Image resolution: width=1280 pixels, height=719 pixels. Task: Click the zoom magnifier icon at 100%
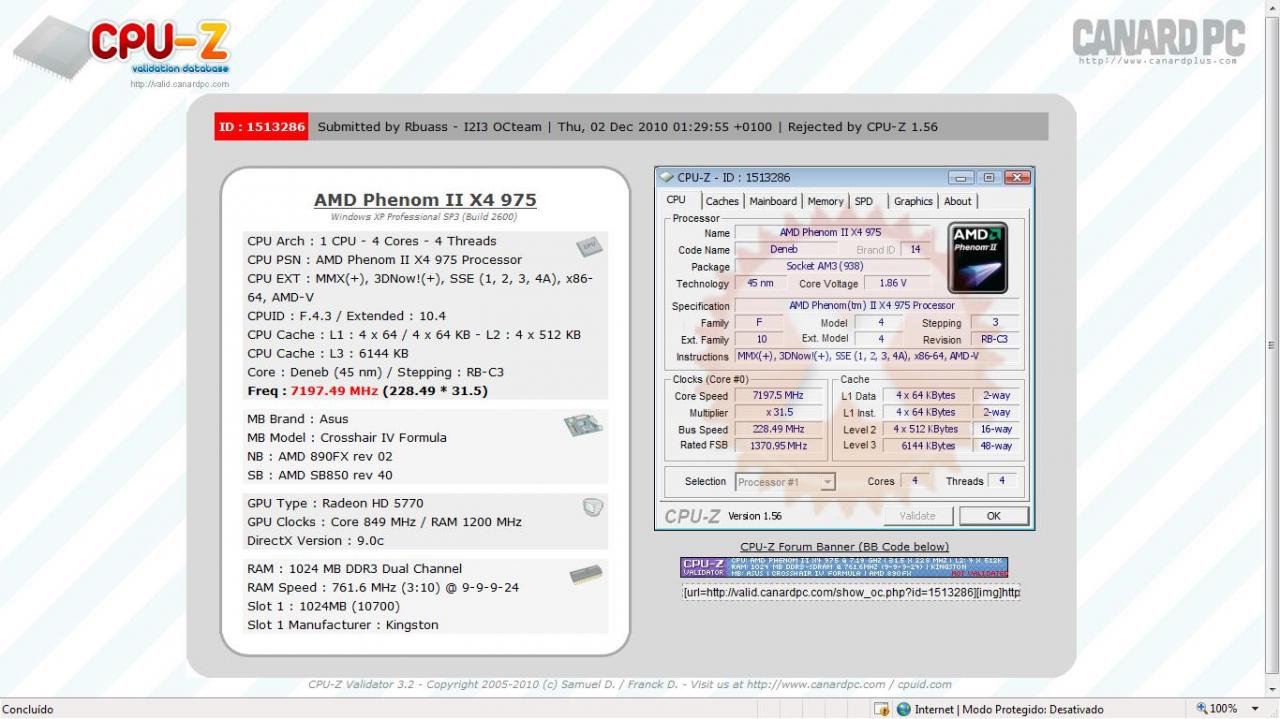[x=1202, y=709]
